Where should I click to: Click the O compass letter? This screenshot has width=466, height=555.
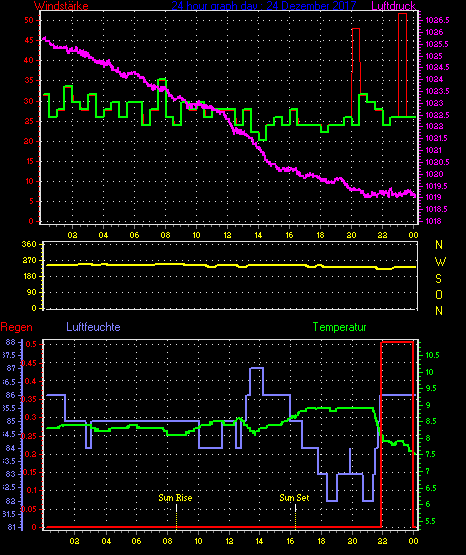point(439,295)
